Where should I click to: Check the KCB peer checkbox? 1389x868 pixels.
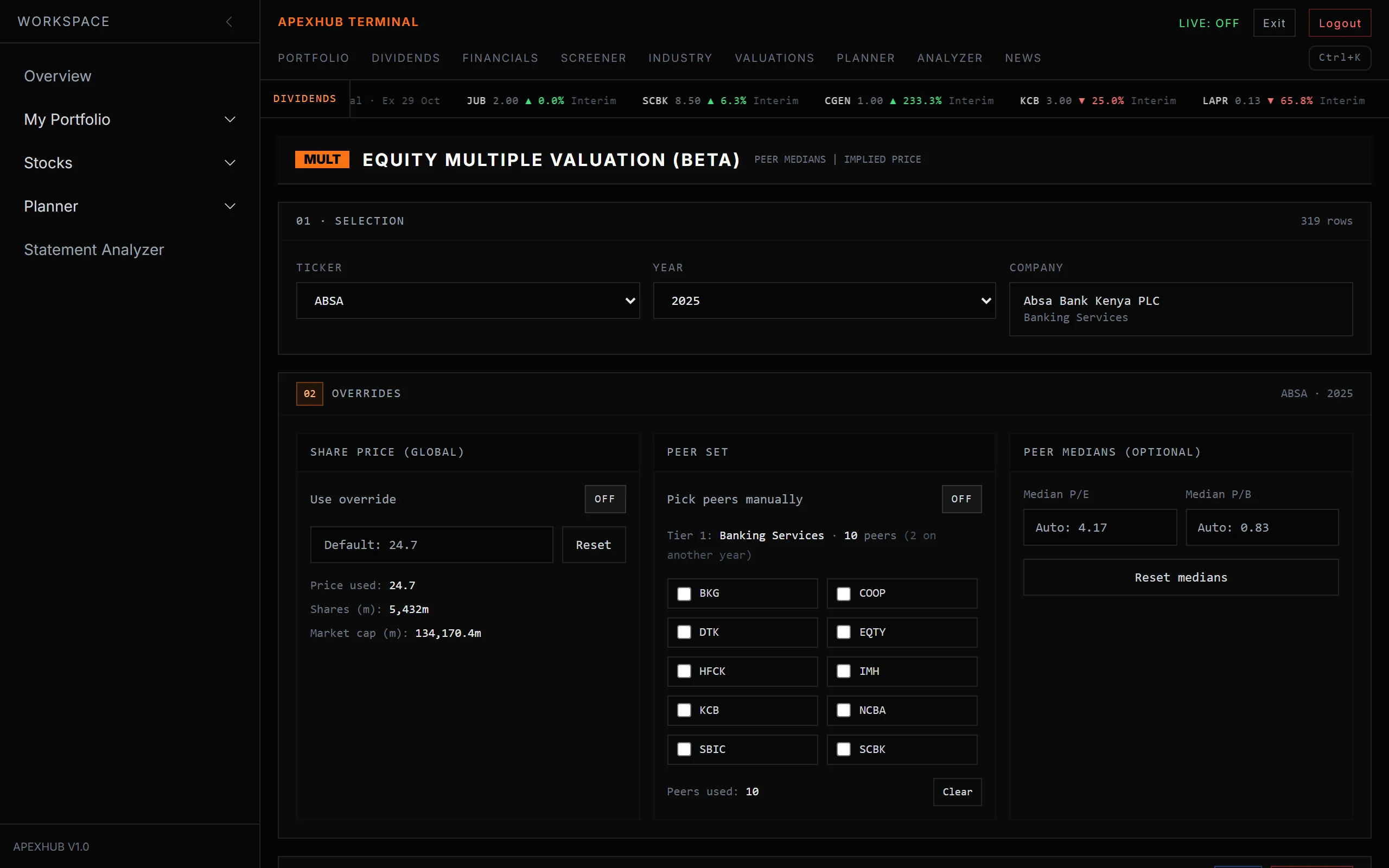(684, 711)
